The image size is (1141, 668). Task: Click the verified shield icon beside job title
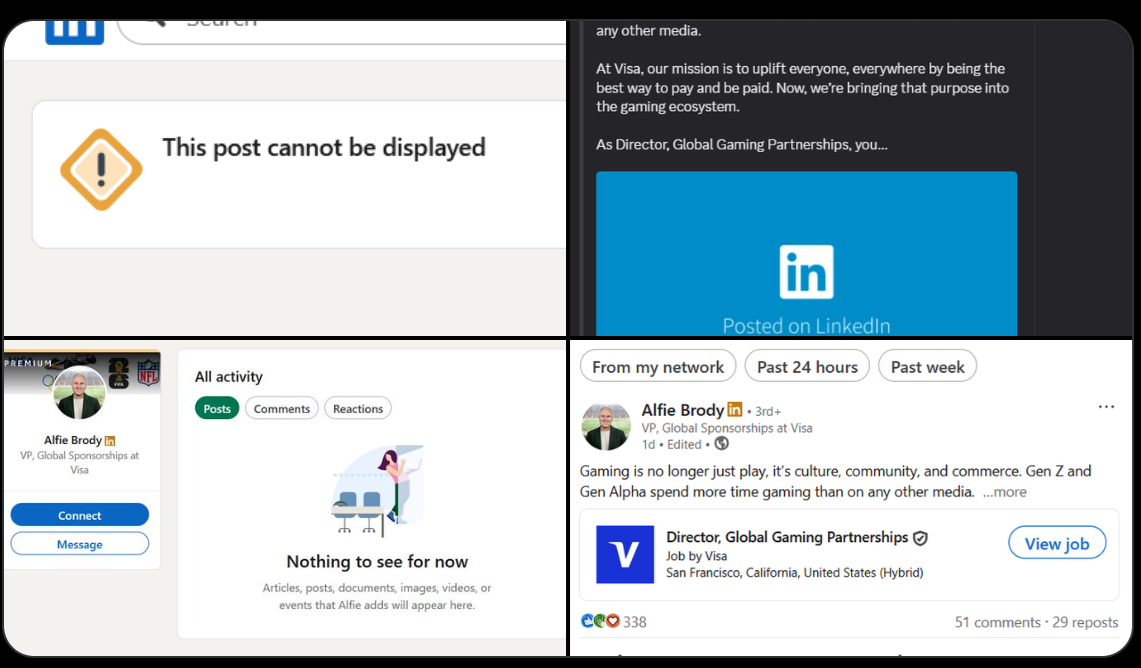920,538
